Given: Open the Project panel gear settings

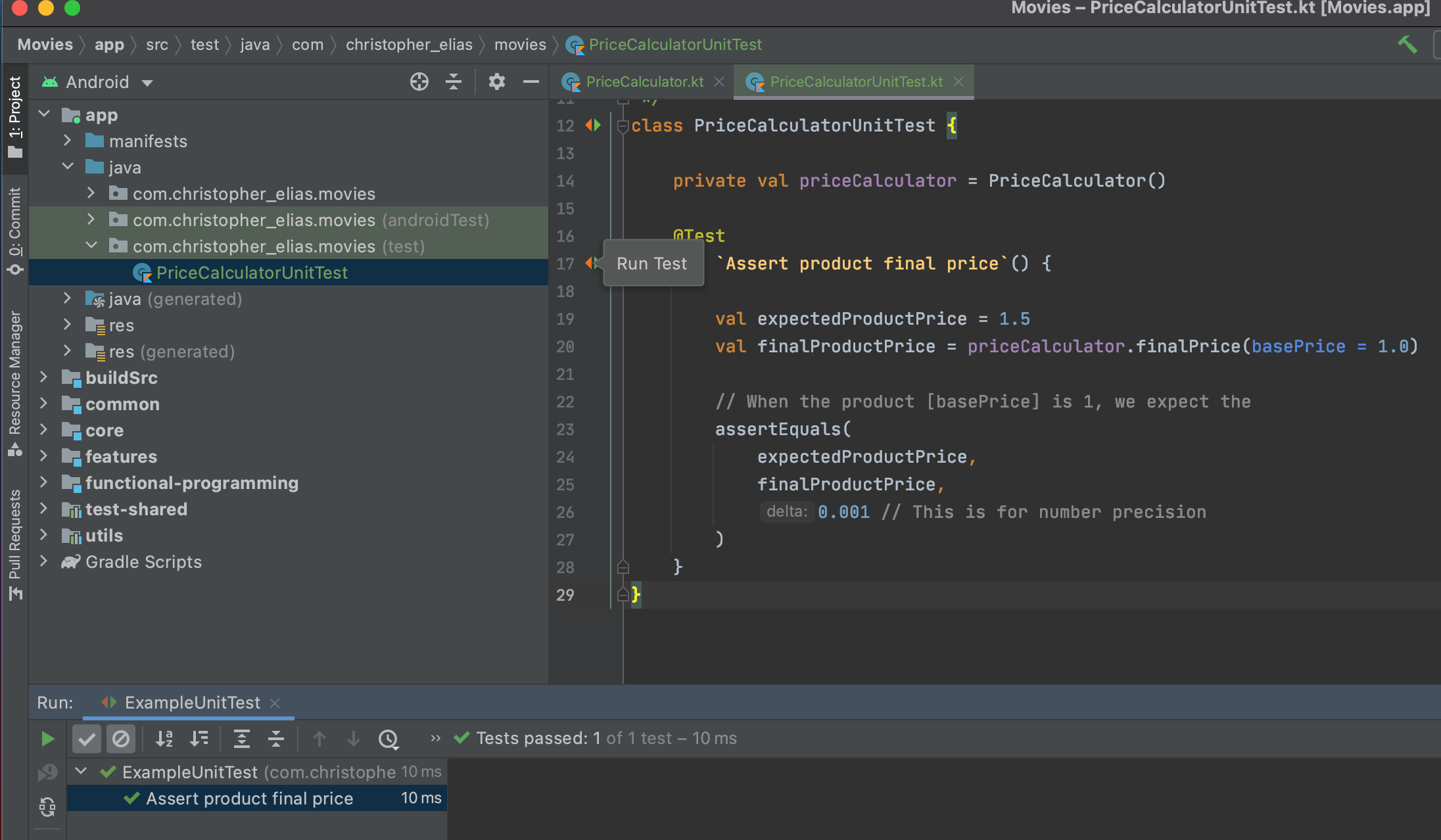Looking at the screenshot, I should [496, 82].
